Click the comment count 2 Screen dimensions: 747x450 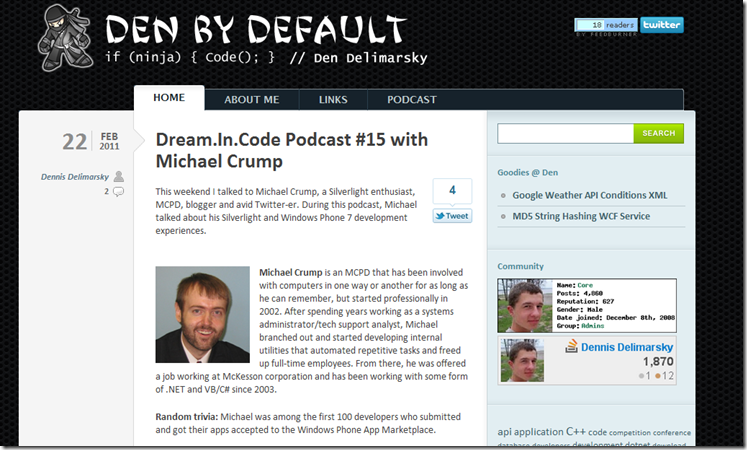[107, 191]
